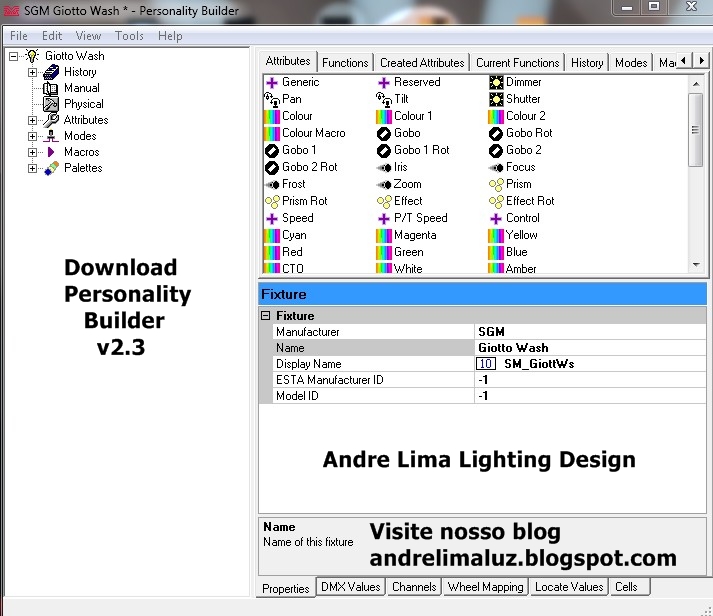Expand the Macros tree node
Image resolution: width=713 pixels, height=616 pixels.
point(32,152)
